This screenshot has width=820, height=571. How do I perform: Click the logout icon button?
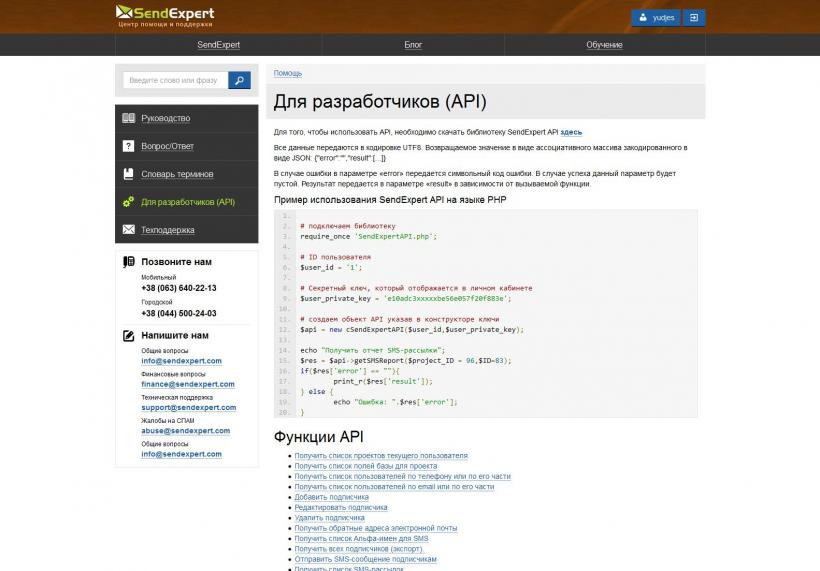pyautogui.click(x=694, y=18)
